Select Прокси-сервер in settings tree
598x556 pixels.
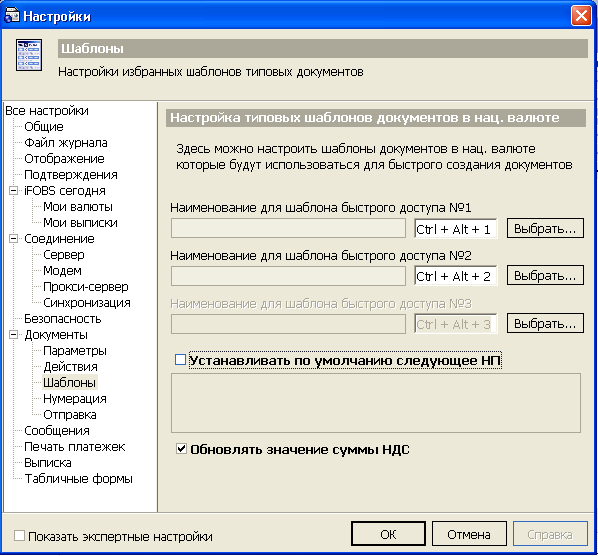85,286
